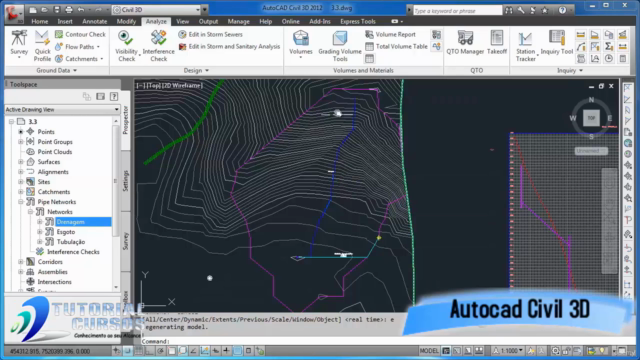
Task: Expand the Drenagem network node
Action: pyautogui.click(x=40, y=222)
